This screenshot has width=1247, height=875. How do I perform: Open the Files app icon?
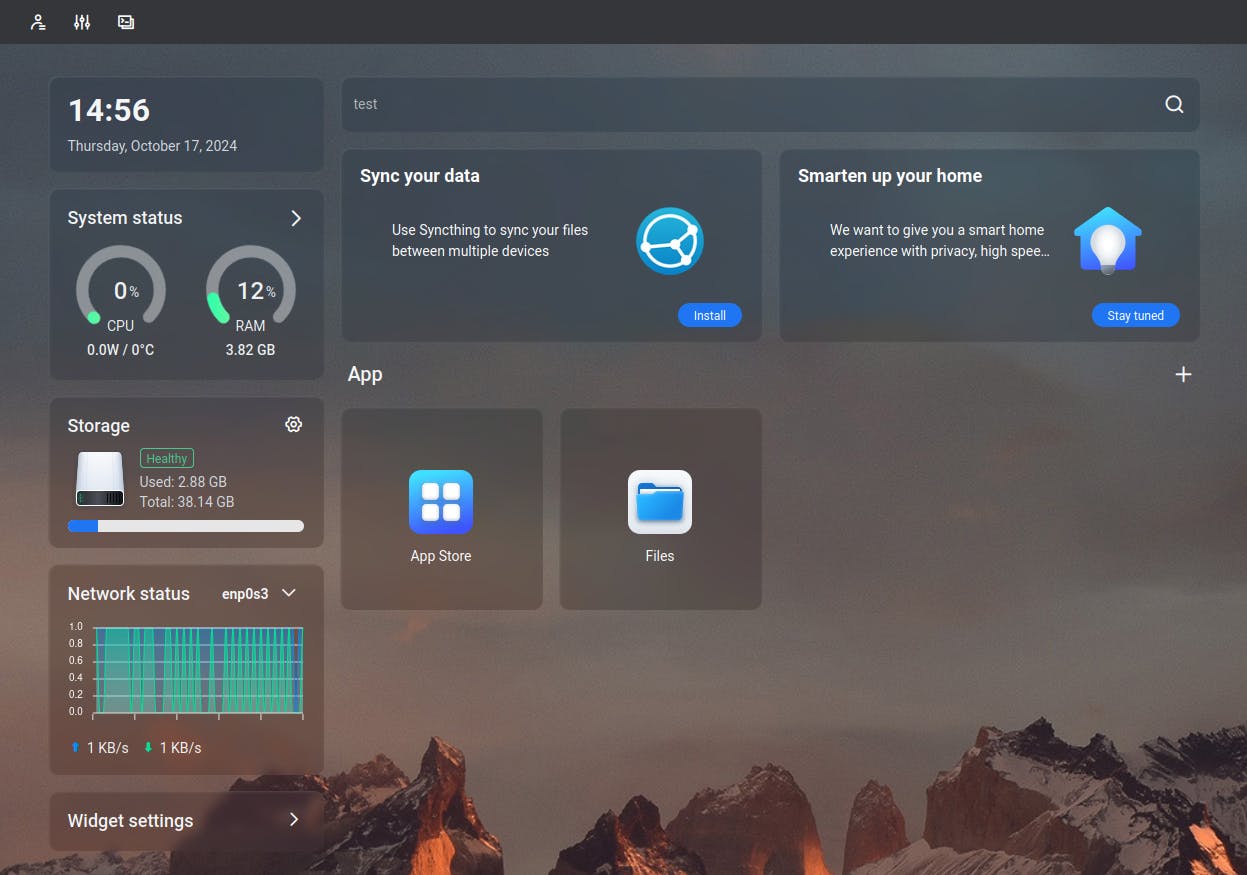coord(660,502)
